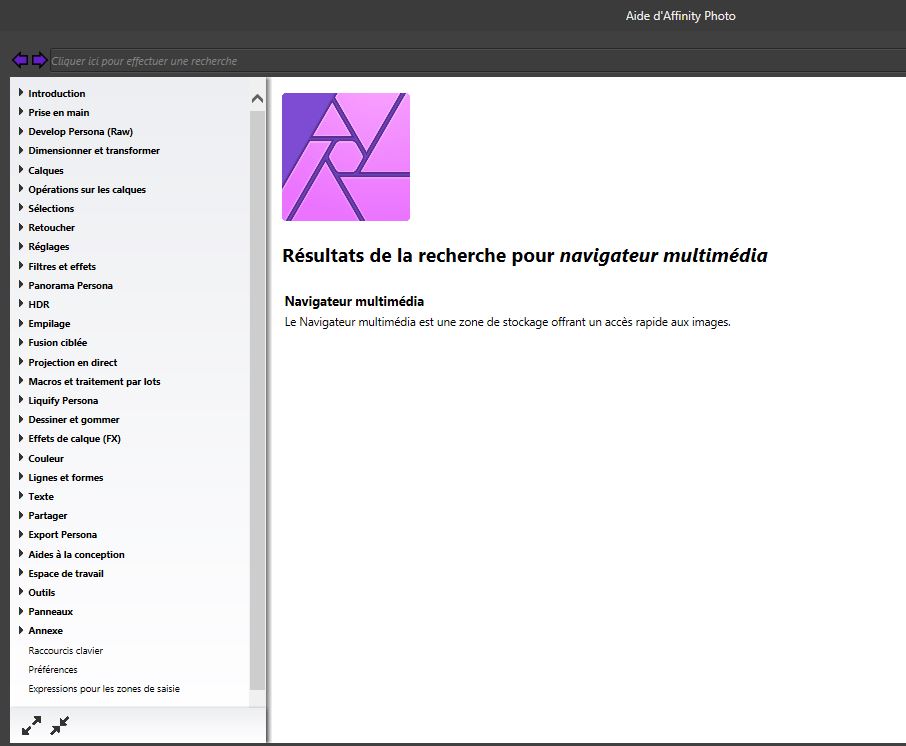Expand the Dimensionner et transformer arrow
Screen dimensions: 906x746
point(21,150)
